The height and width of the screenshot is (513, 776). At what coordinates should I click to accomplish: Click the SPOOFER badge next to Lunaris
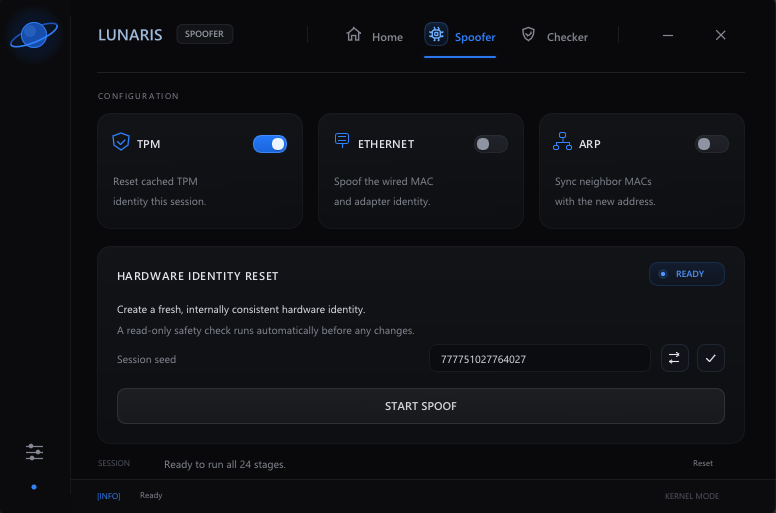click(204, 34)
